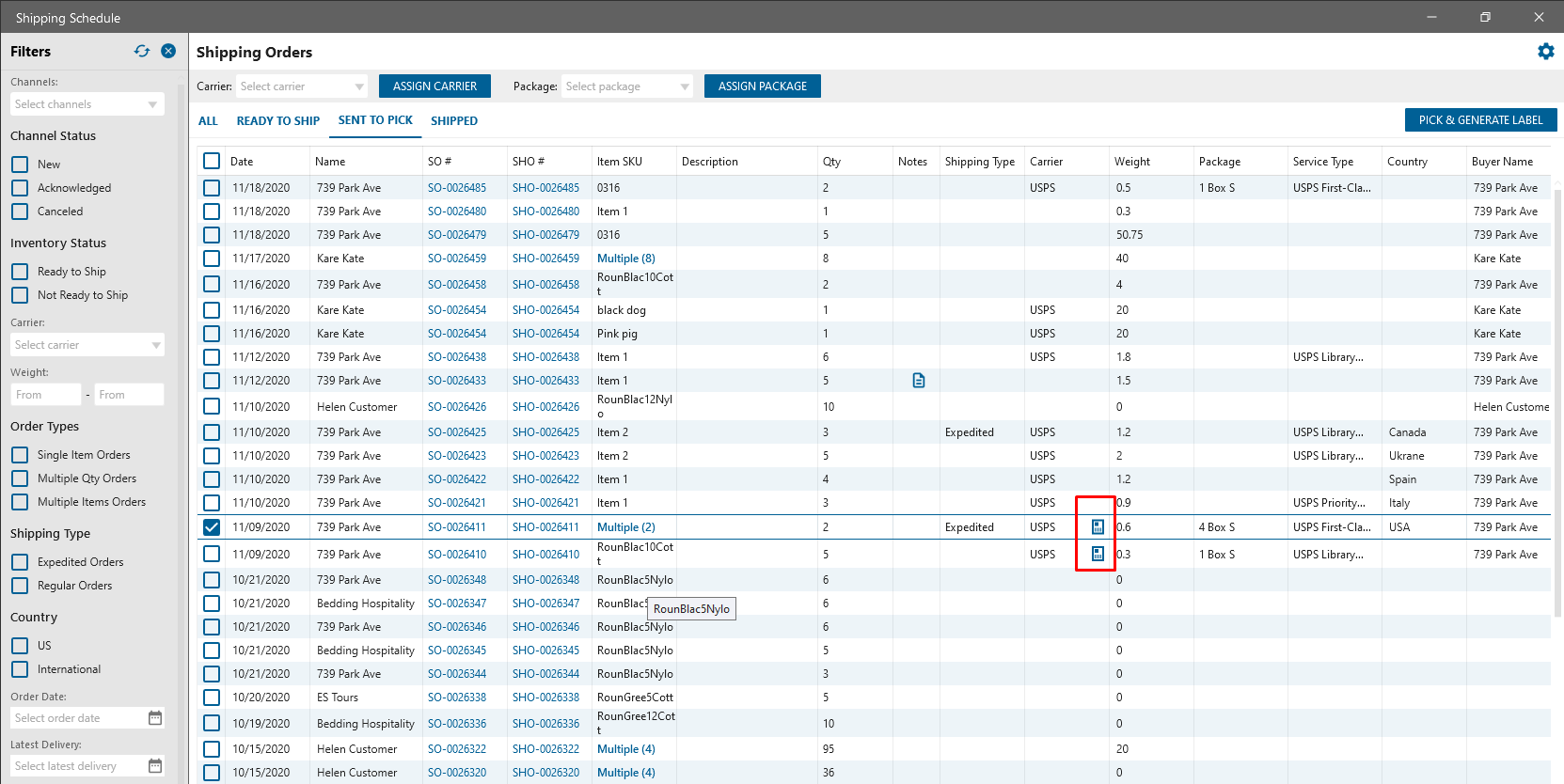Click the Service Type column header

(1323, 162)
